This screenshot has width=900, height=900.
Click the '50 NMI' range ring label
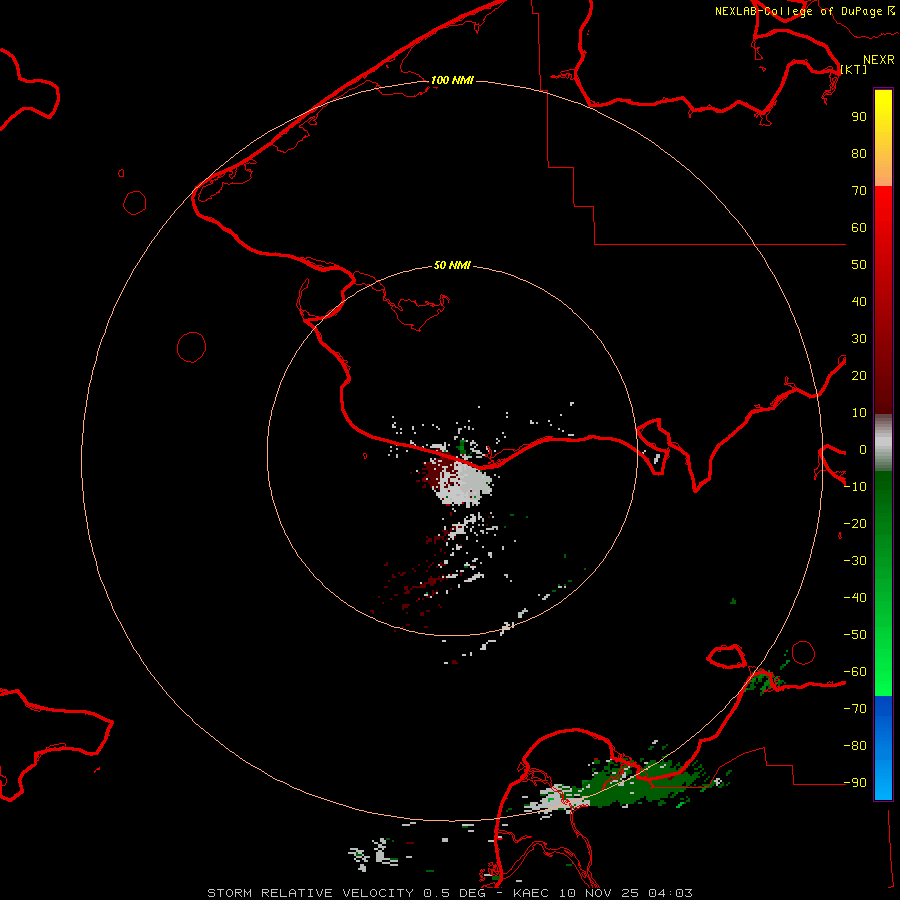(x=452, y=265)
